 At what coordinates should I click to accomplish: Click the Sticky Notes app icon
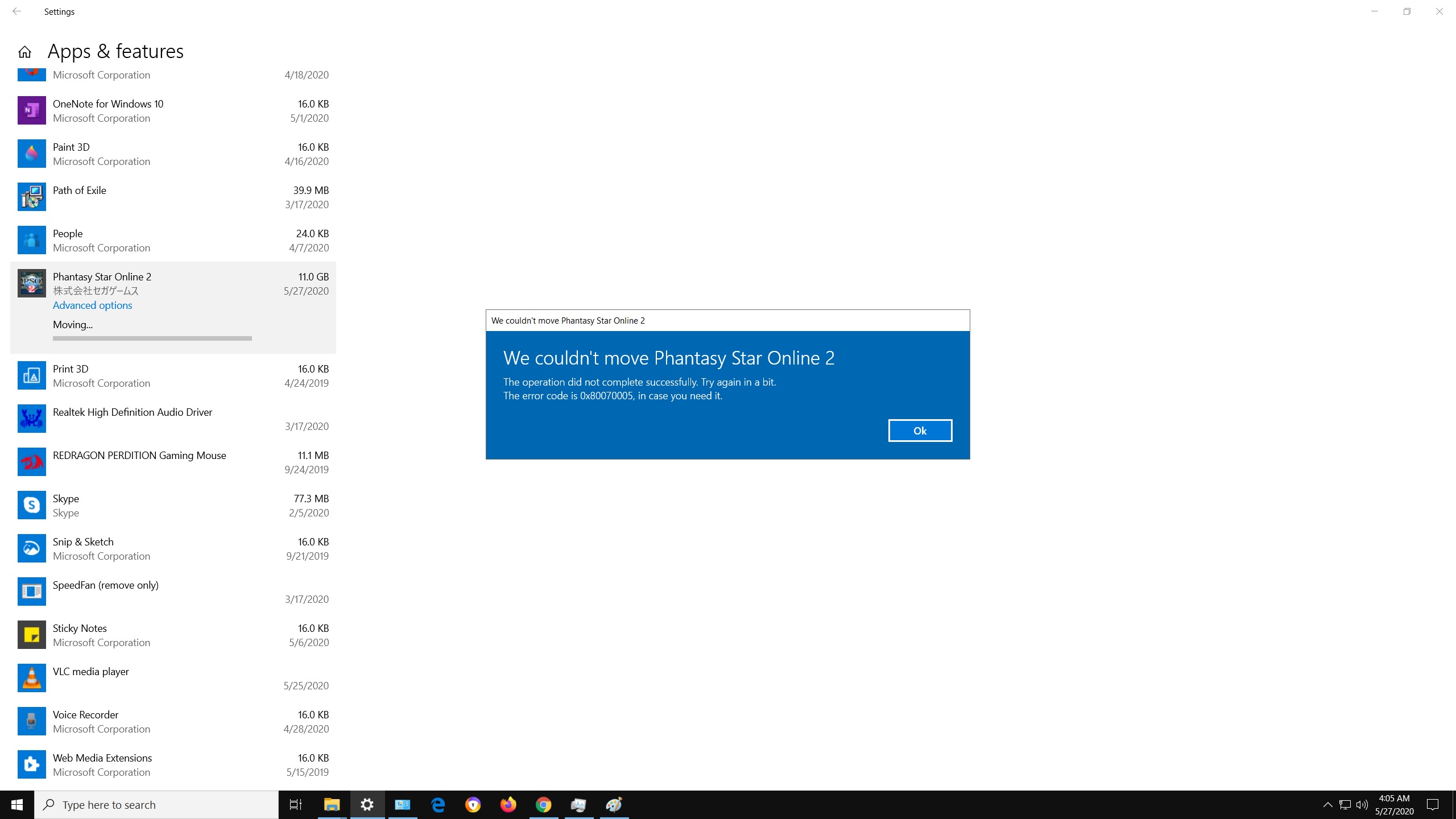[32, 635]
